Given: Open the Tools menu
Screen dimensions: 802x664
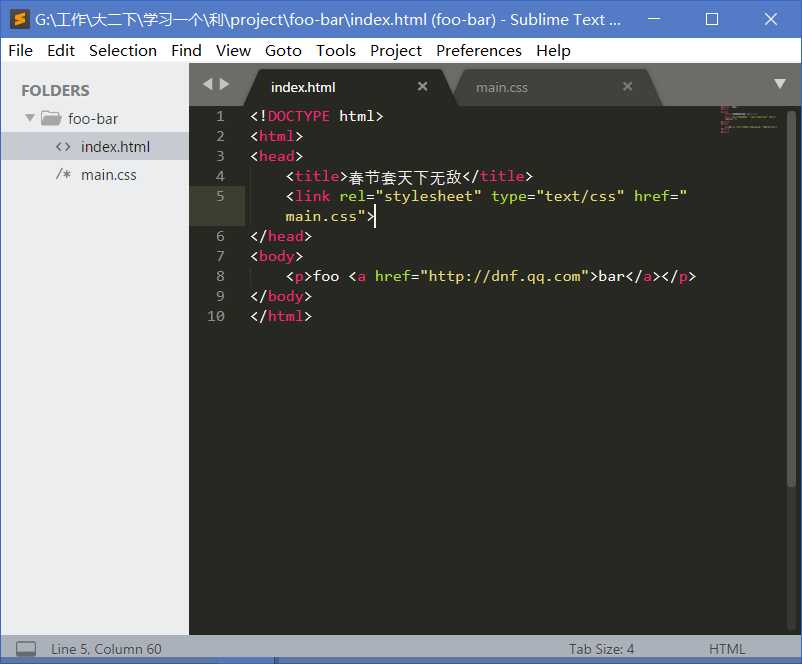Looking at the screenshot, I should click(336, 51).
